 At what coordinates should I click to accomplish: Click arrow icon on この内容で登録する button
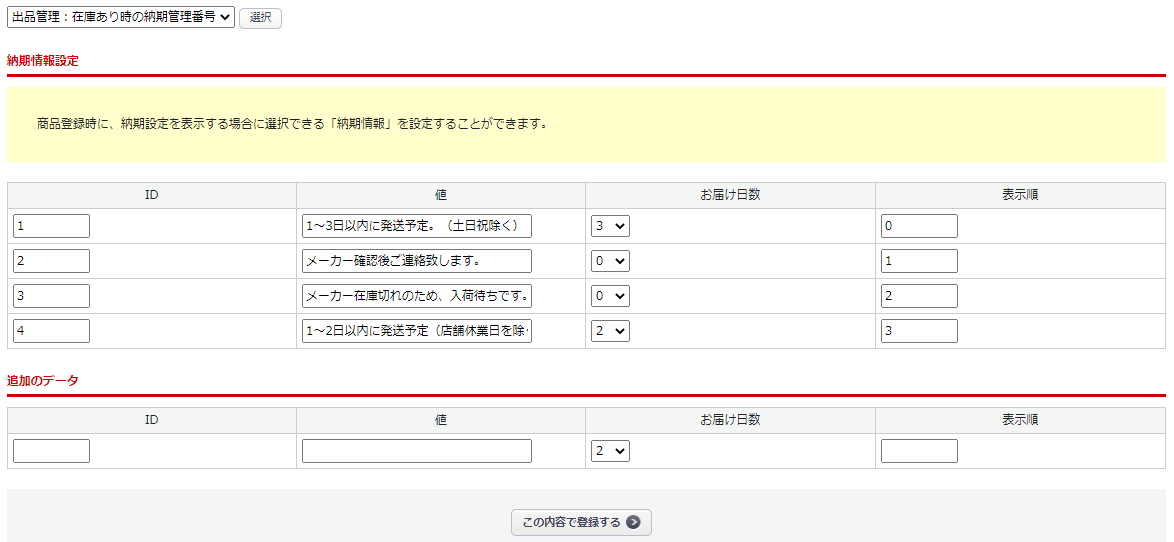click(x=633, y=523)
